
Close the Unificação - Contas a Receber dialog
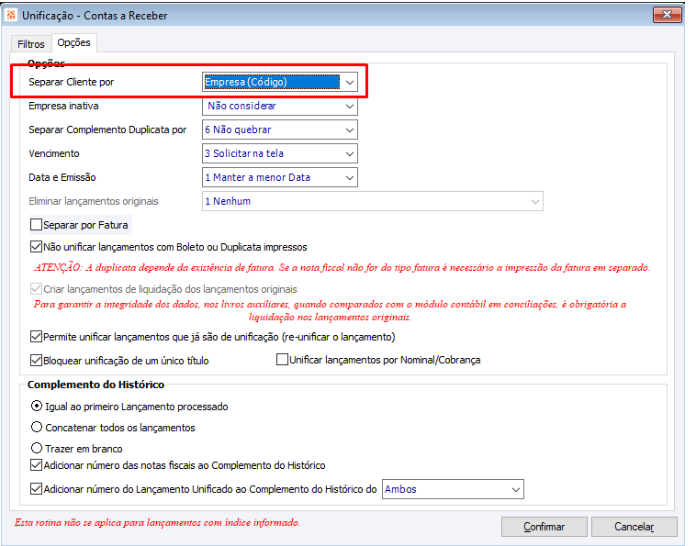[x=667, y=15]
